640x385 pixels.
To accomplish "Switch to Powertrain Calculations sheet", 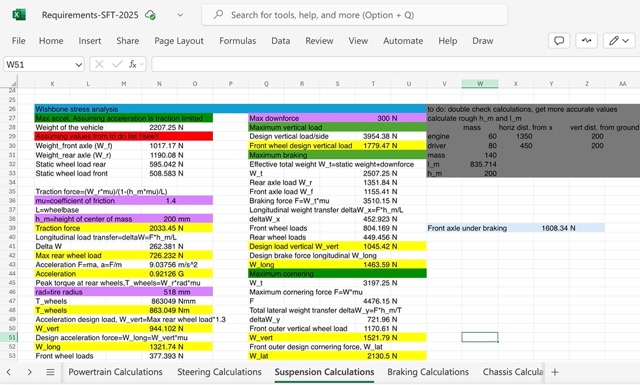I will (116, 372).
